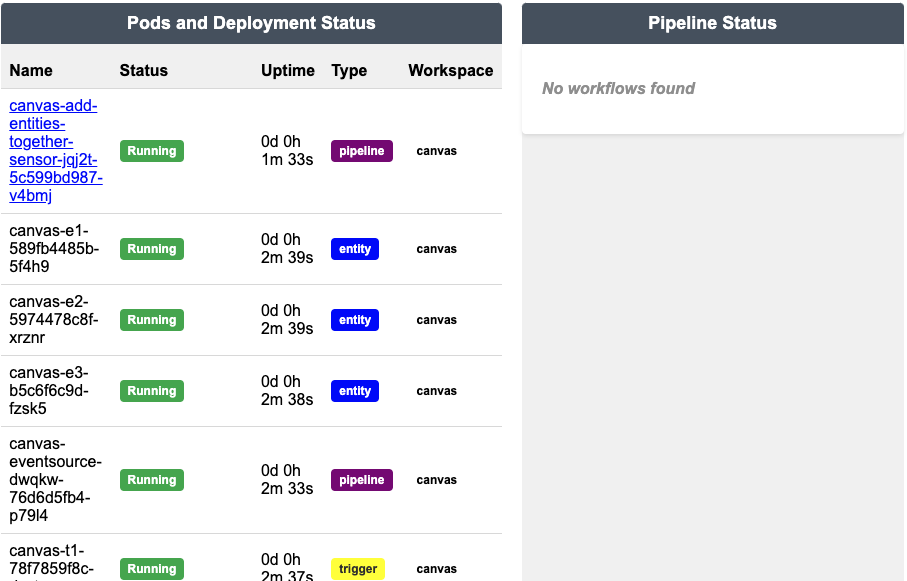Click the Name column header
The height and width of the screenshot is (581, 907).
tap(31, 71)
